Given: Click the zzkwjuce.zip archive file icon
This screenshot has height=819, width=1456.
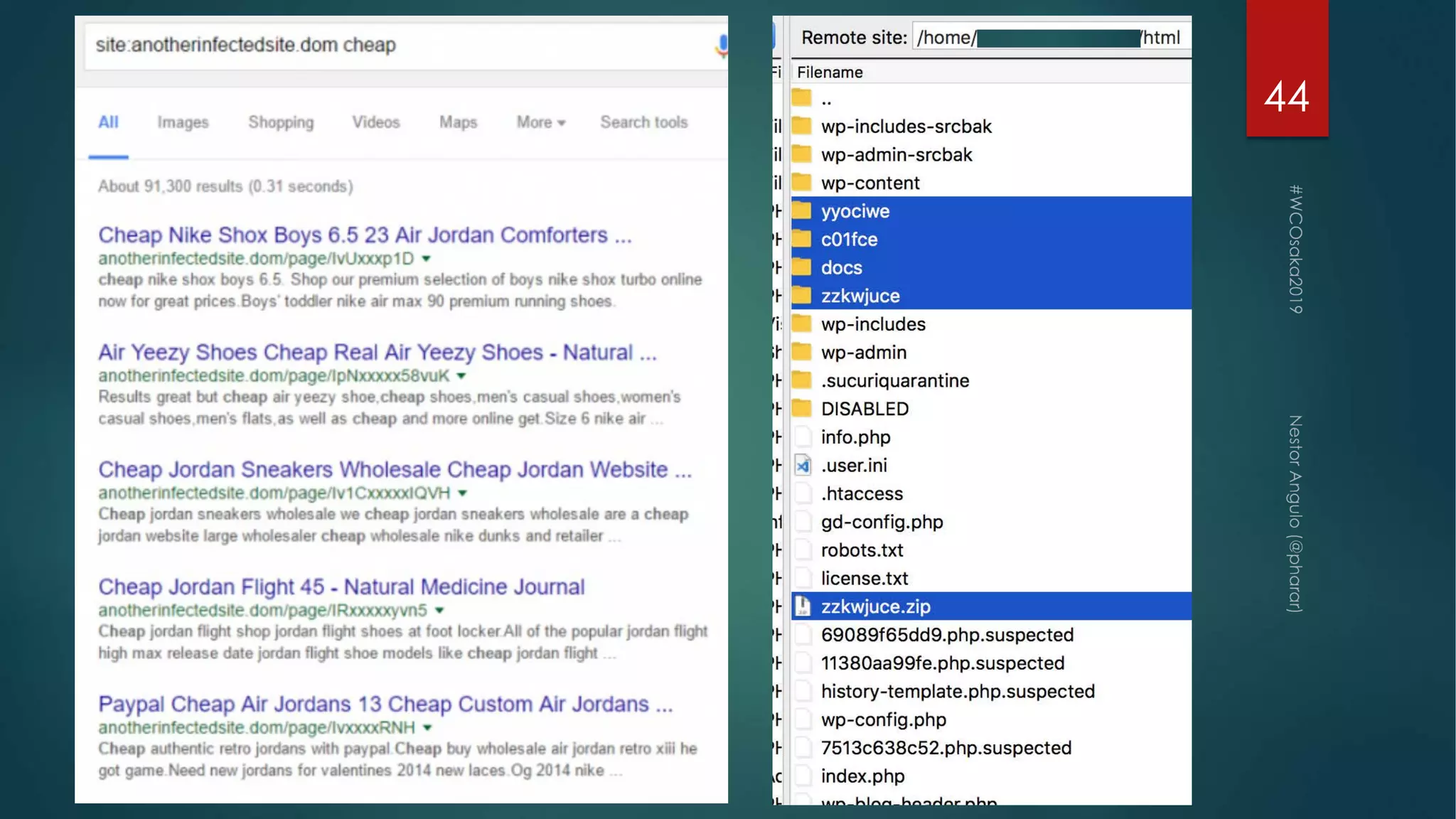Looking at the screenshot, I should tap(803, 606).
